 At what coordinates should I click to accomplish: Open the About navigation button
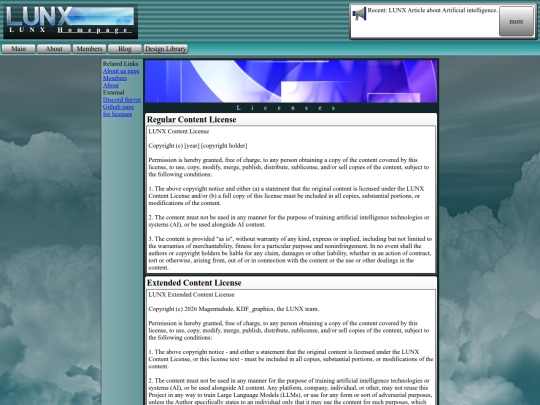pyautogui.click(x=54, y=49)
